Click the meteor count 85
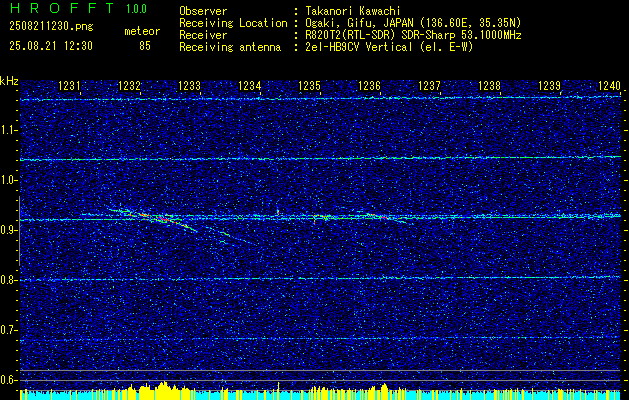Screen dimensions: 629x400 click(x=145, y=46)
